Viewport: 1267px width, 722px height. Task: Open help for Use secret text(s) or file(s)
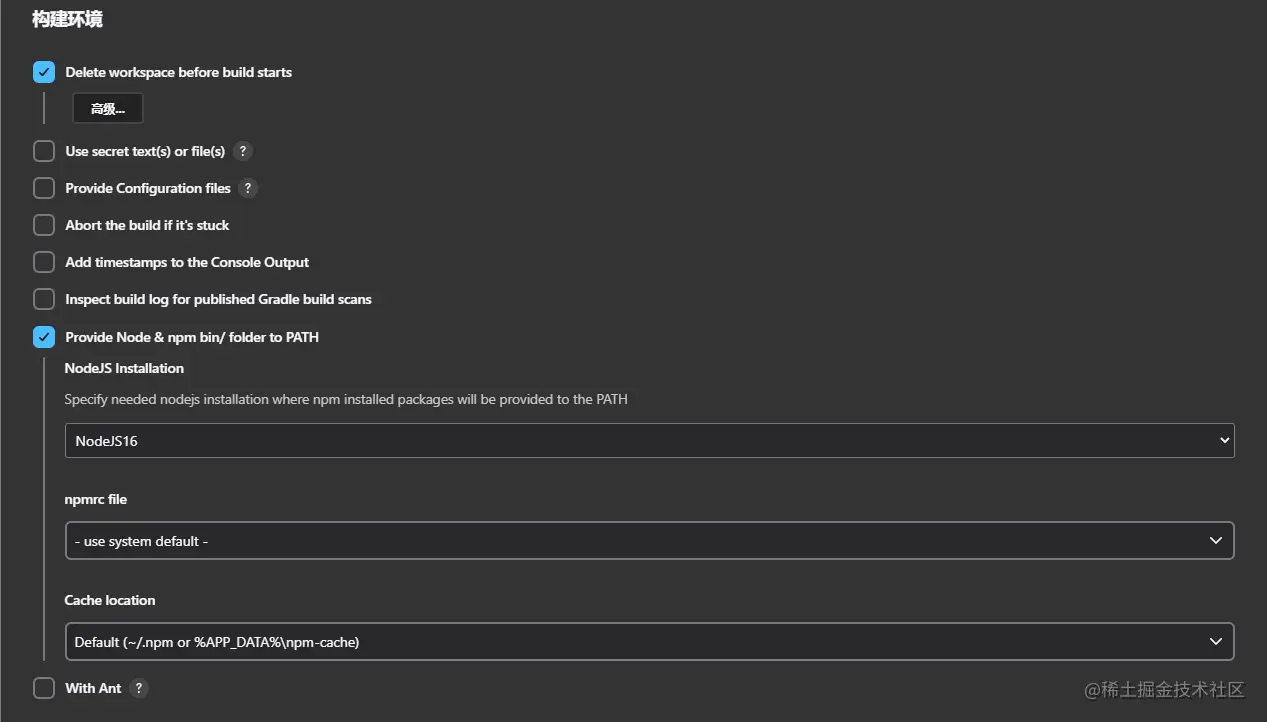click(x=242, y=151)
